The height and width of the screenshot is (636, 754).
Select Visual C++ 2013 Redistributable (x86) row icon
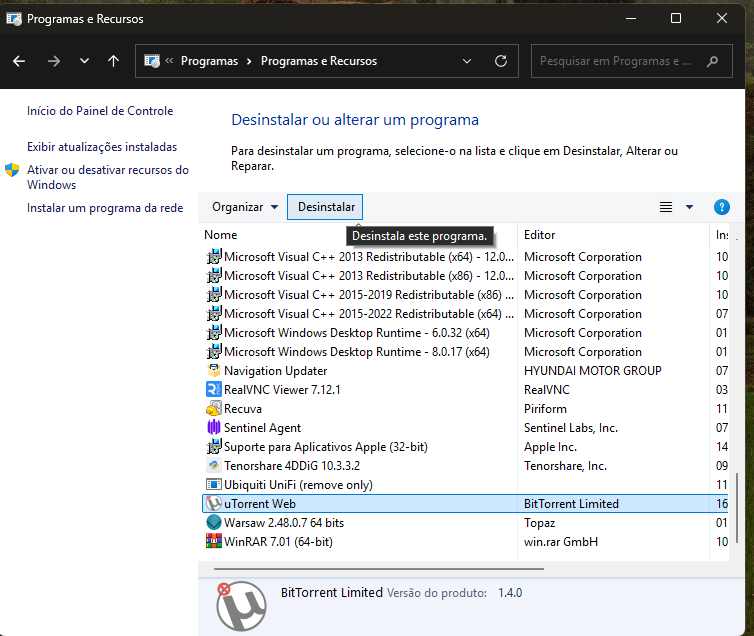click(x=214, y=276)
